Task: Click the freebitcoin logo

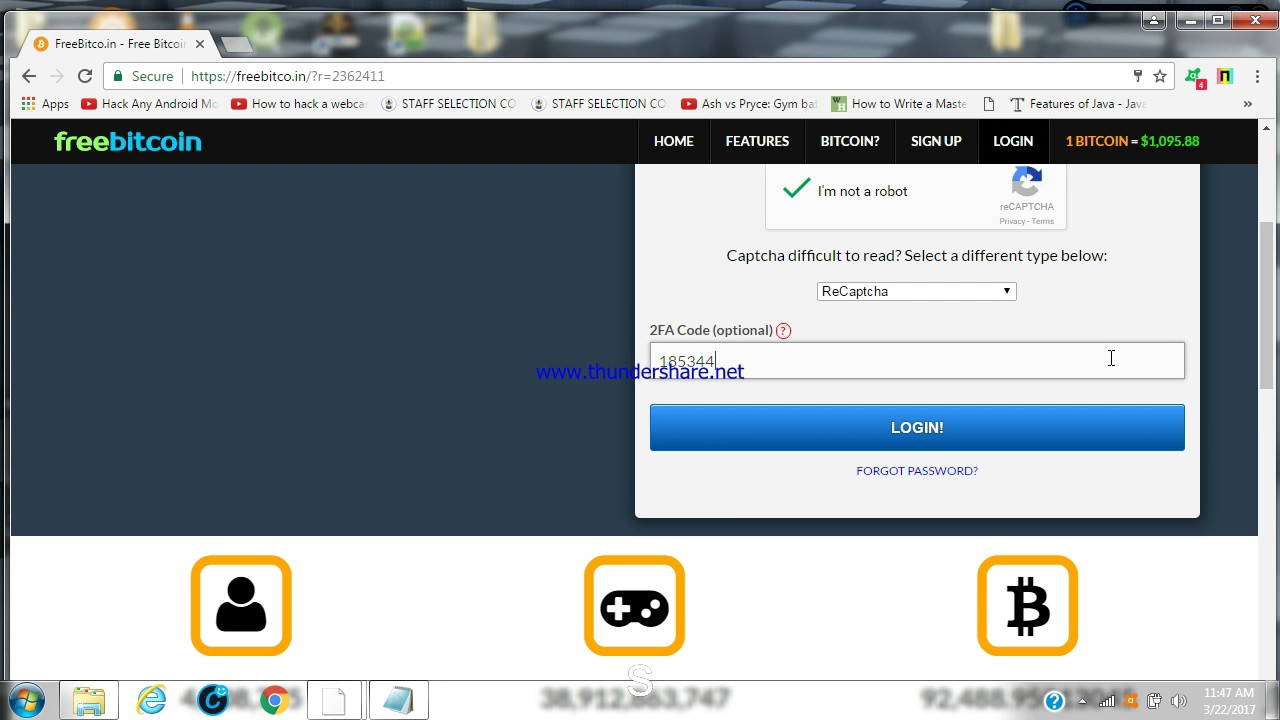Action: (x=128, y=141)
